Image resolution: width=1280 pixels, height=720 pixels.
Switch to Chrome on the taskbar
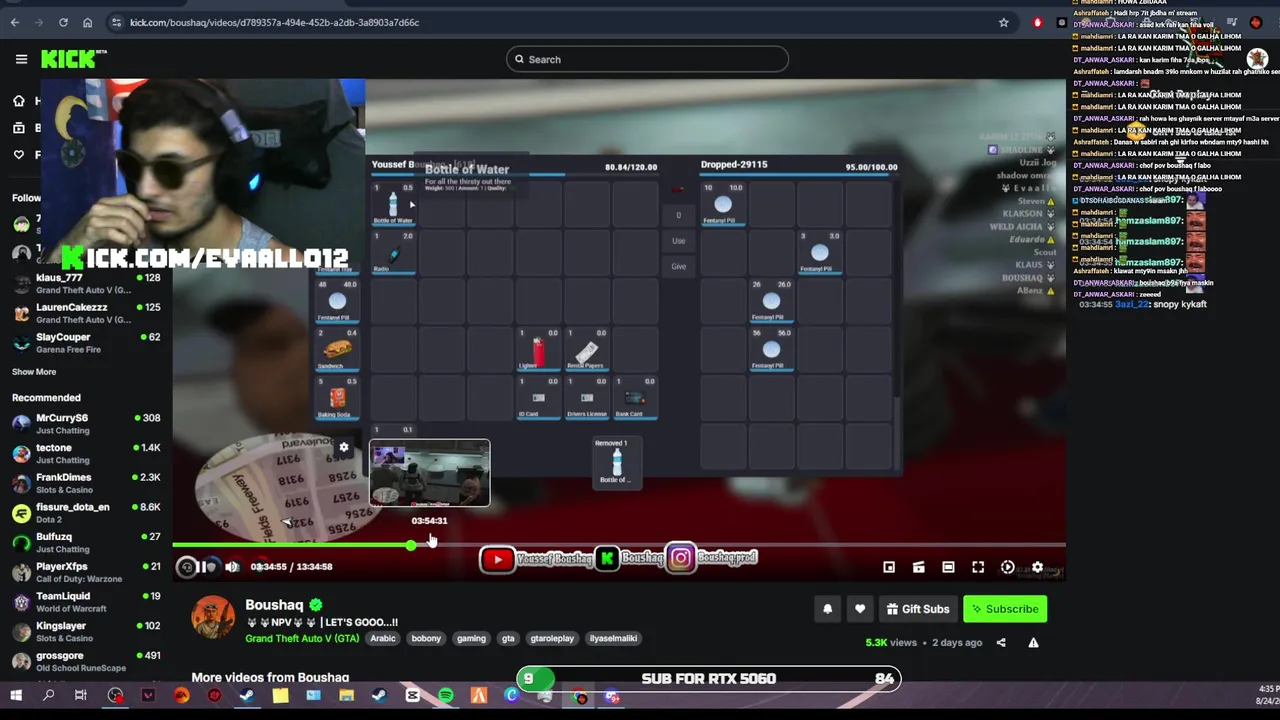579,697
